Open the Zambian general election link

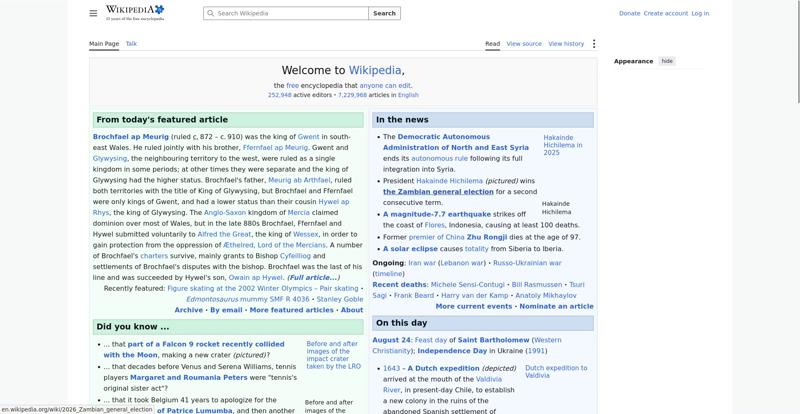pos(438,192)
